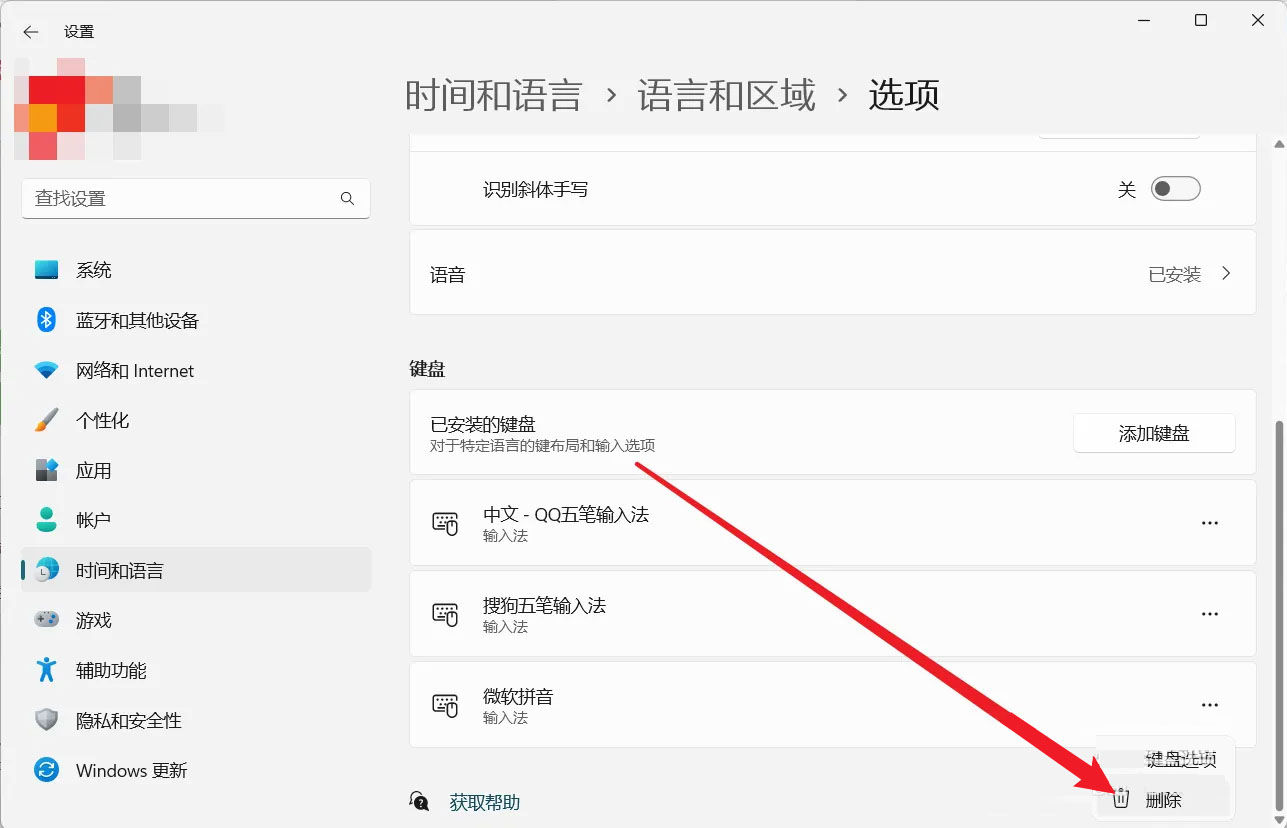This screenshot has height=828, width=1287.
Task: Click the magnifier icon in the search box
Action: pyautogui.click(x=347, y=199)
